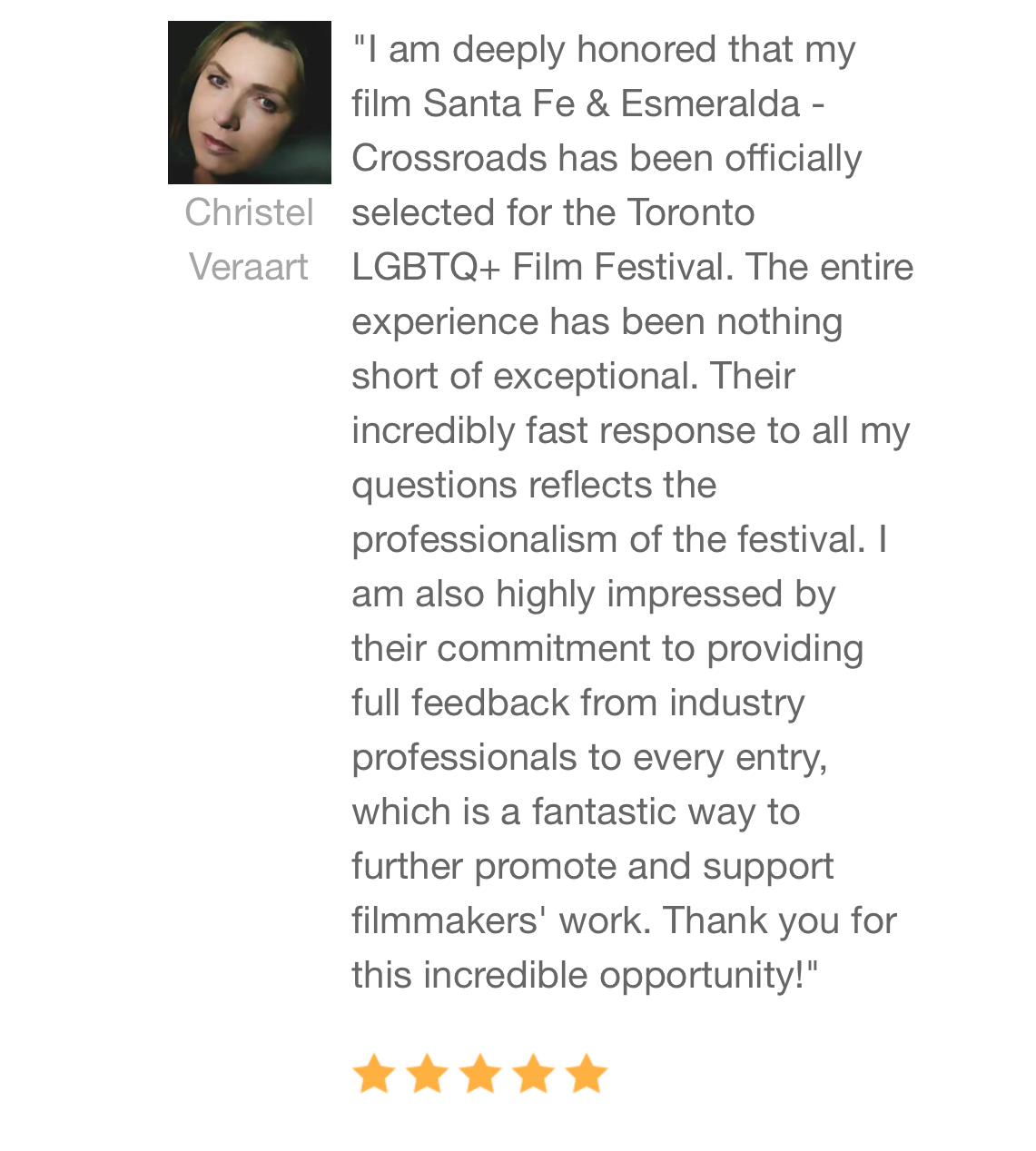This screenshot has width=1036, height=1151.
Task: Click the line "full feedback from industry"
Action: [x=578, y=703]
